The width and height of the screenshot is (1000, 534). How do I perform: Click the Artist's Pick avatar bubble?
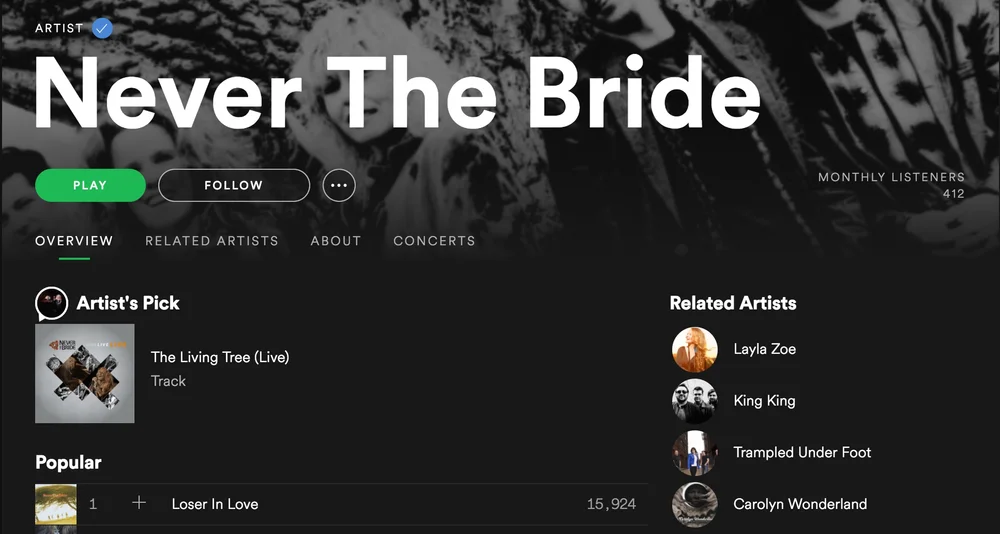coord(52,304)
